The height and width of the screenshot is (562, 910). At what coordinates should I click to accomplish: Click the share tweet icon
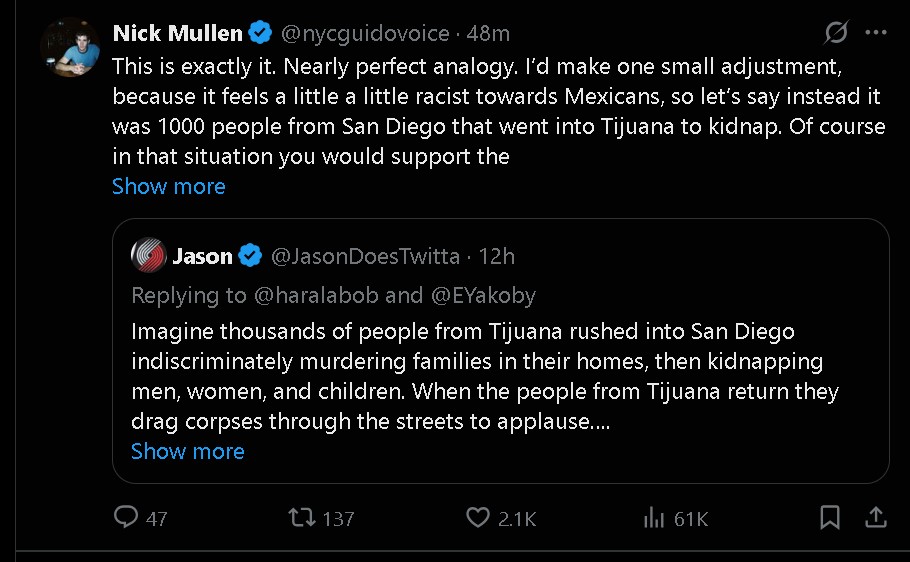point(875,517)
